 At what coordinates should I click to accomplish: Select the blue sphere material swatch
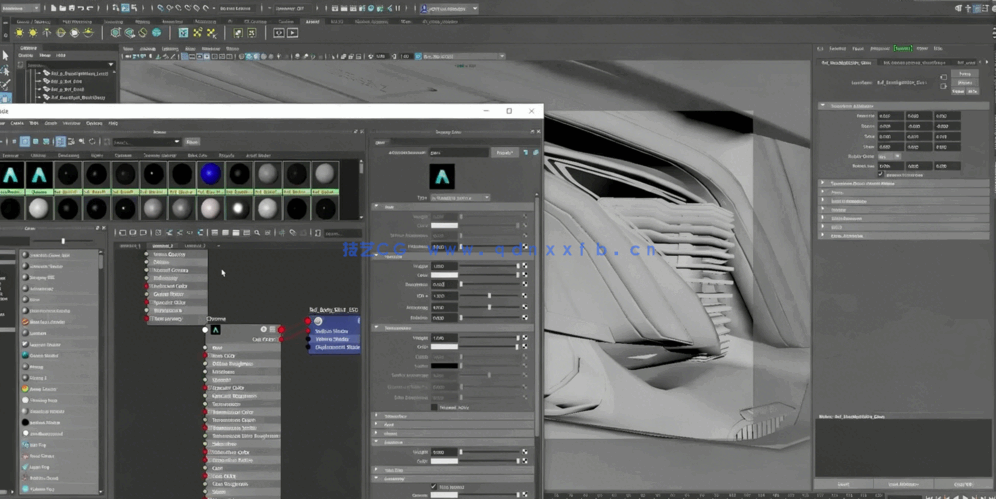point(209,175)
